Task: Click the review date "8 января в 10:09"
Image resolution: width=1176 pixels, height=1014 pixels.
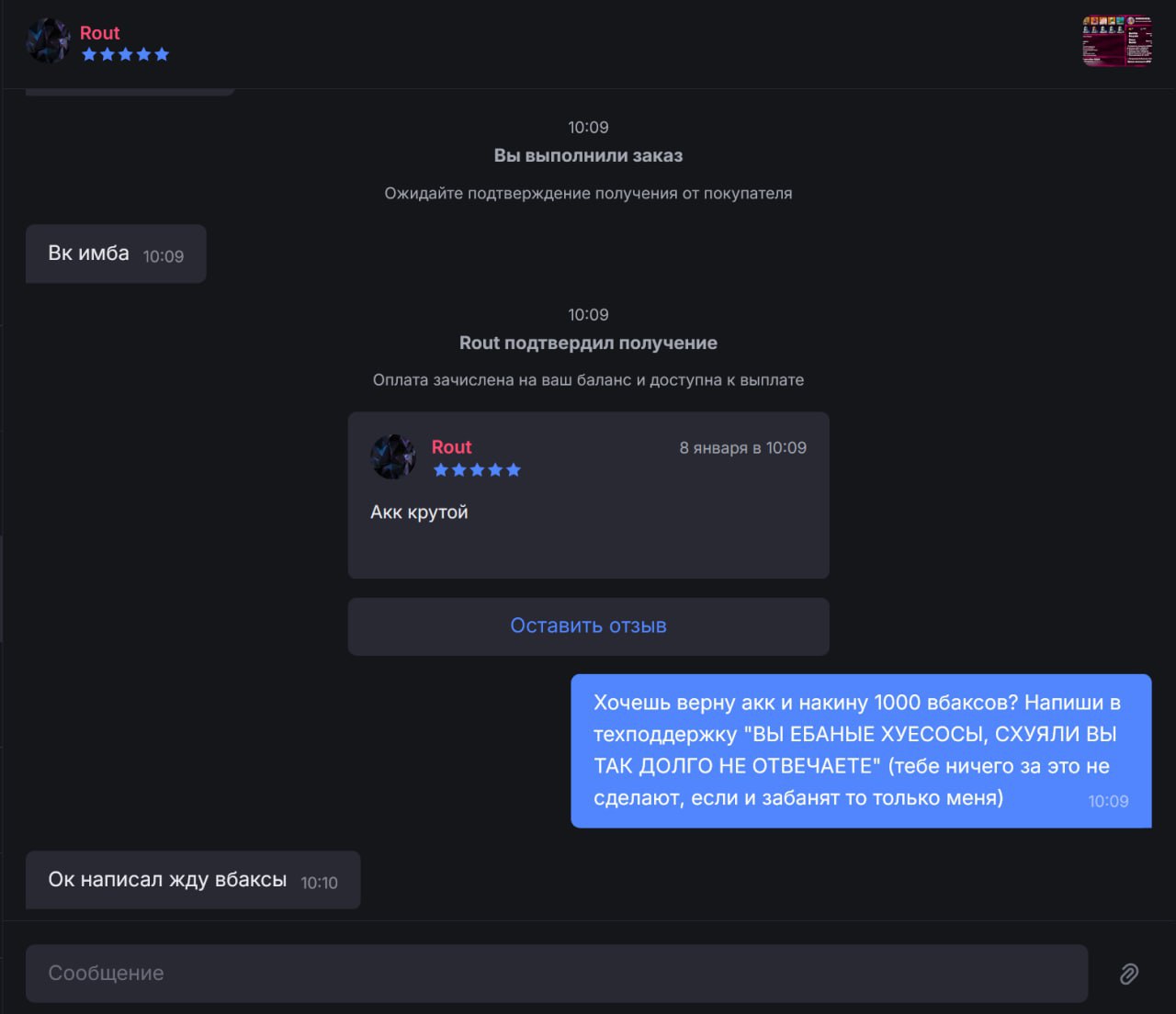Action: pos(742,448)
